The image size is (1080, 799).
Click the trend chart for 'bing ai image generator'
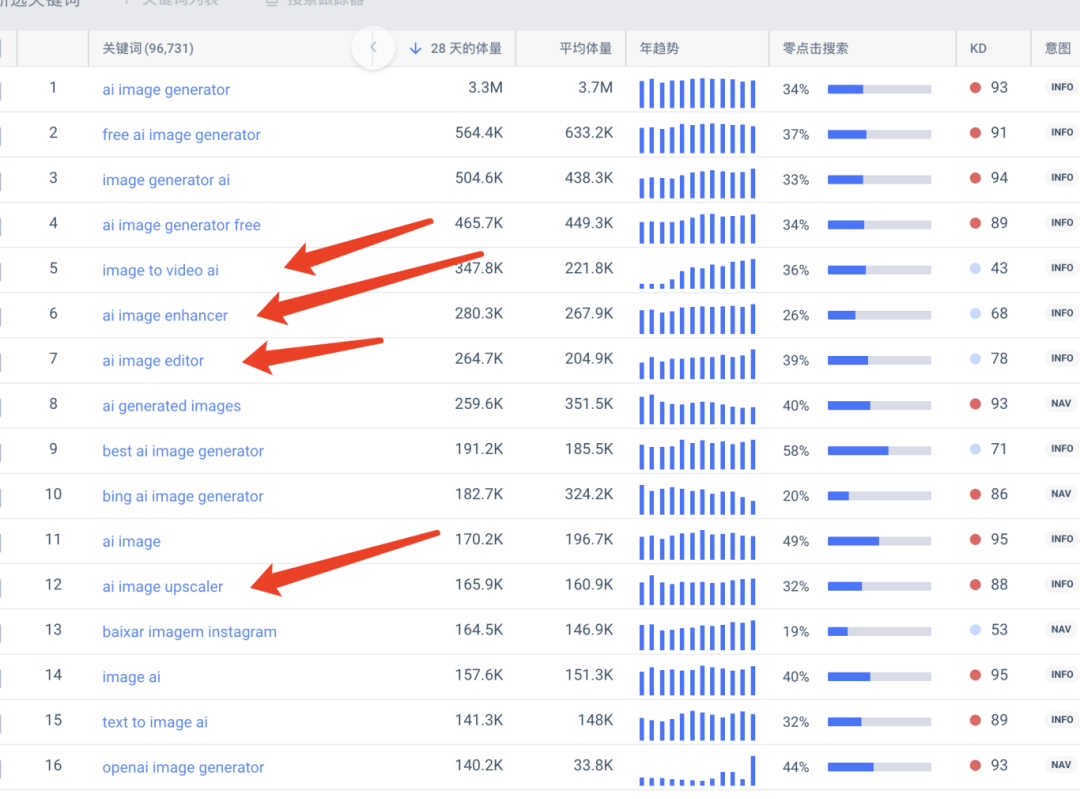[697, 499]
